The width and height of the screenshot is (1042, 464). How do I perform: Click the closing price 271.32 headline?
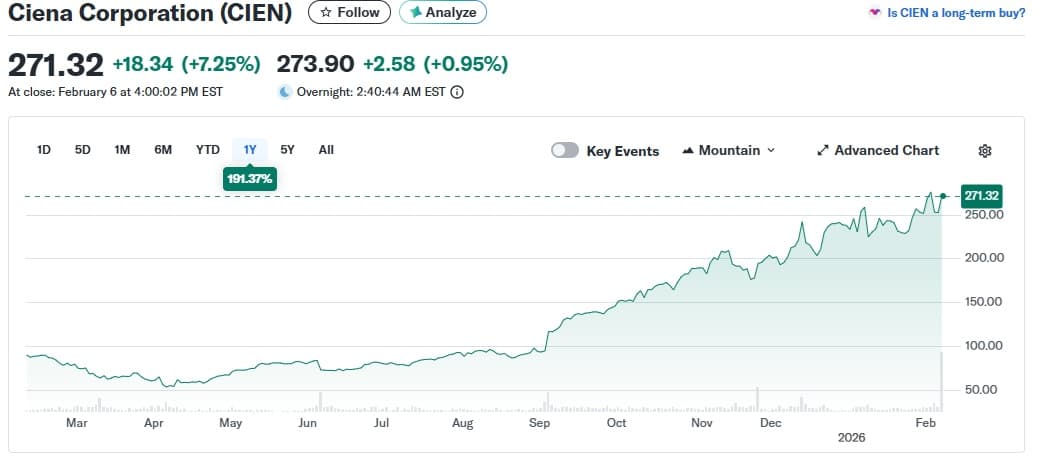(x=56, y=64)
